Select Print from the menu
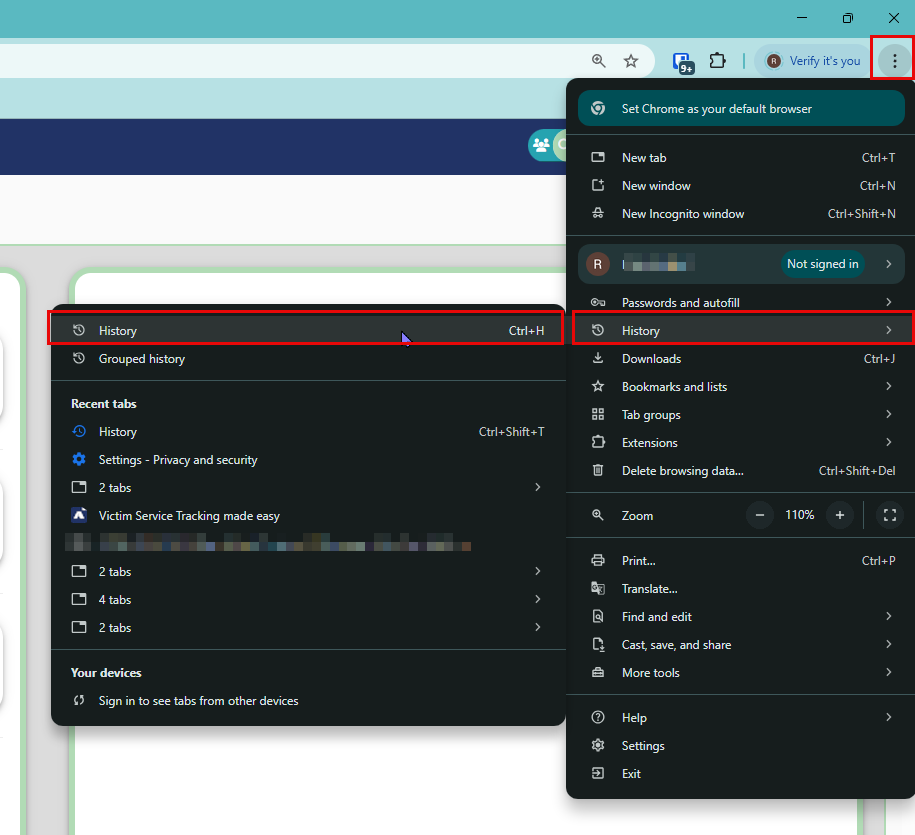 (741, 560)
